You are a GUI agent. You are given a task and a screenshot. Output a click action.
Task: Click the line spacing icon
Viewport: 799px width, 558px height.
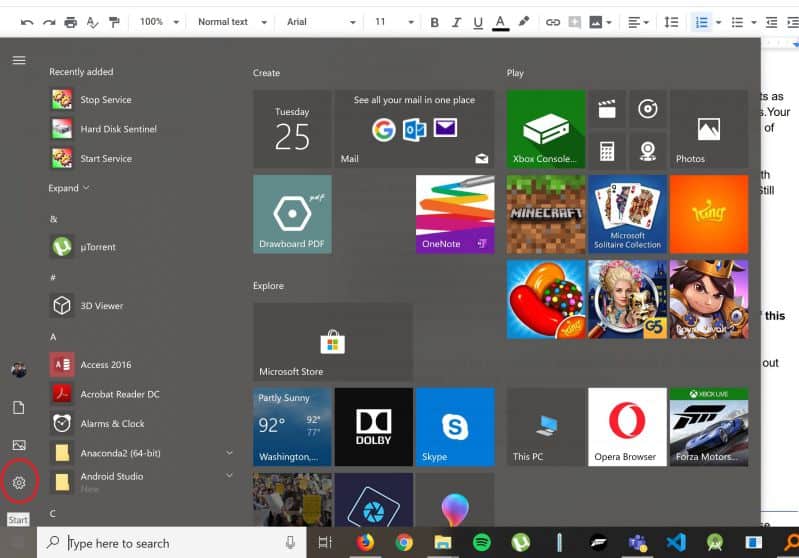(671, 22)
